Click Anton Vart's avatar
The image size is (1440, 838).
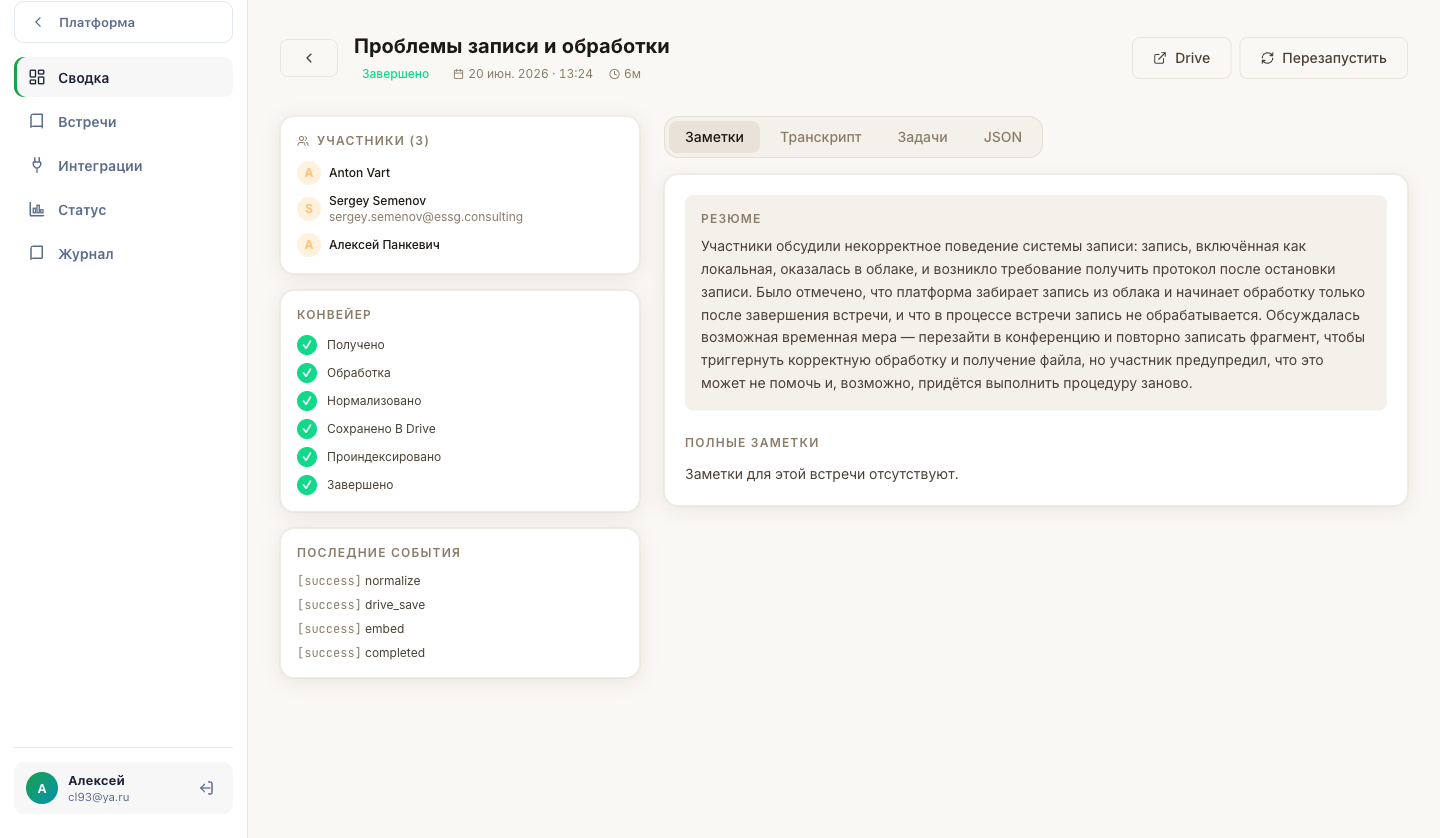click(309, 173)
